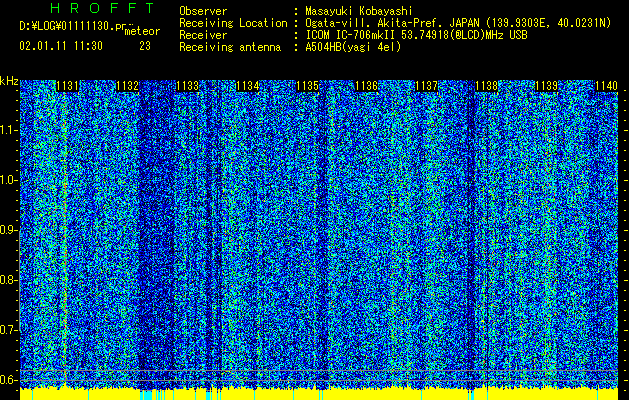Click the meteor label
This screenshot has width=629, height=400.
142,31
